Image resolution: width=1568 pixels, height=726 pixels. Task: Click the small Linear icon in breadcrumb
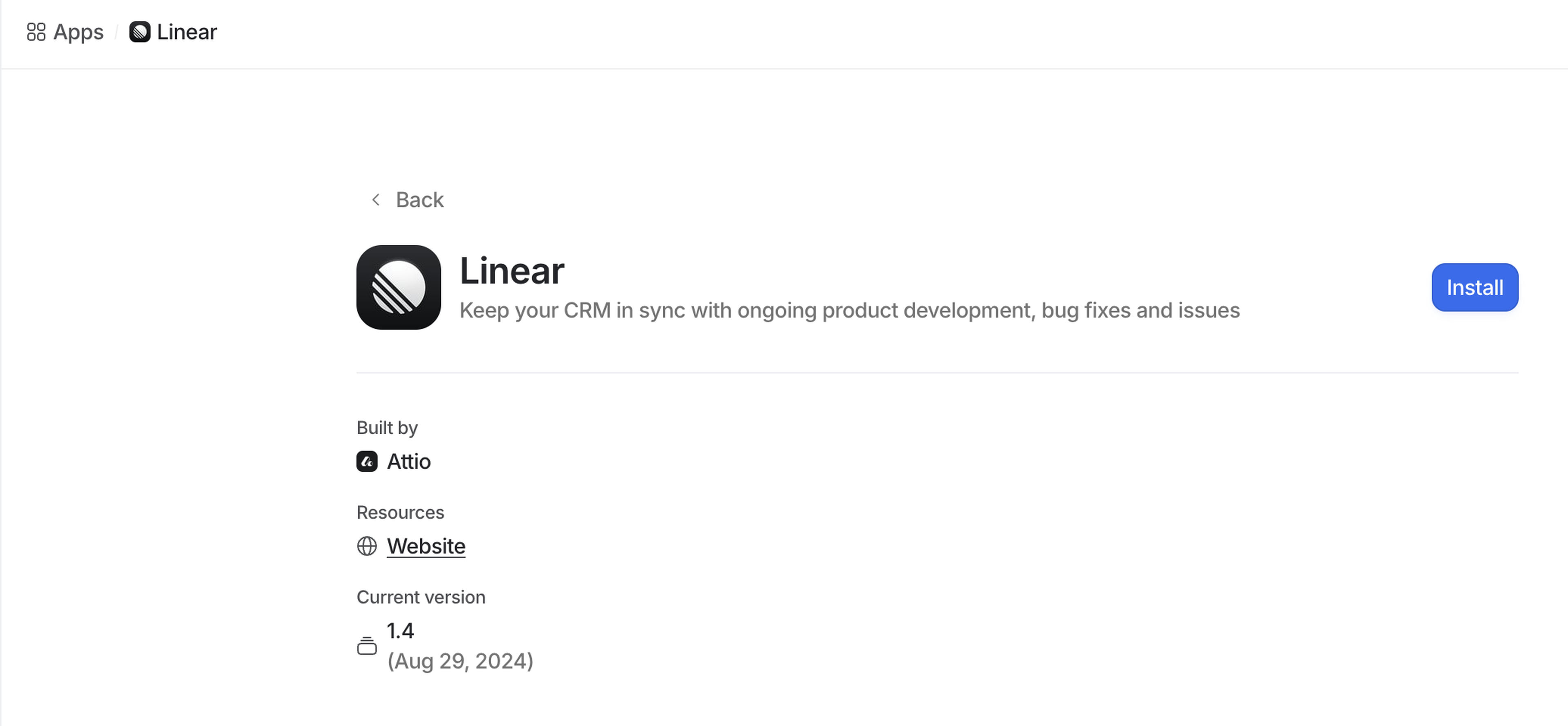(x=139, y=32)
